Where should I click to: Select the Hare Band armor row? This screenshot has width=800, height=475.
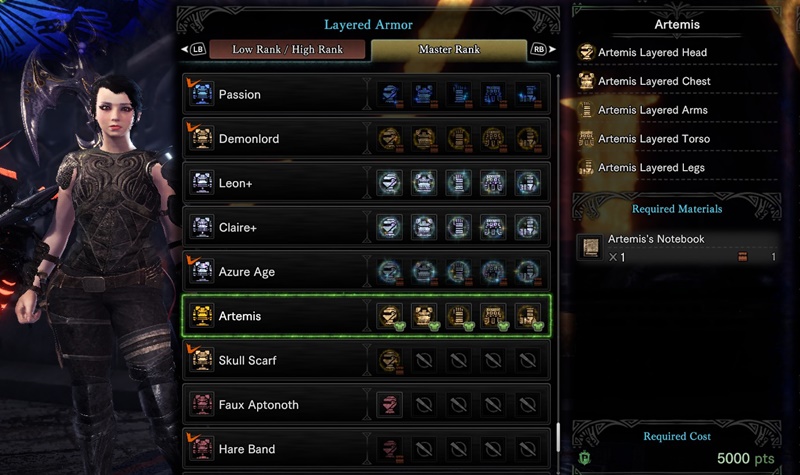(x=366, y=448)
